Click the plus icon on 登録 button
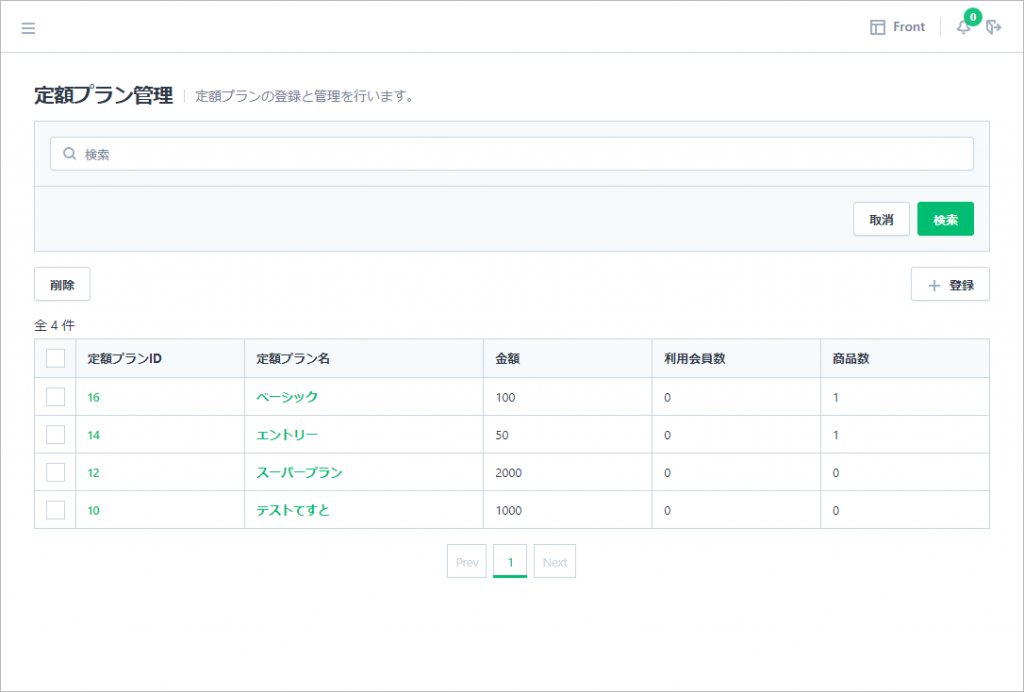 tap(934, 285)
